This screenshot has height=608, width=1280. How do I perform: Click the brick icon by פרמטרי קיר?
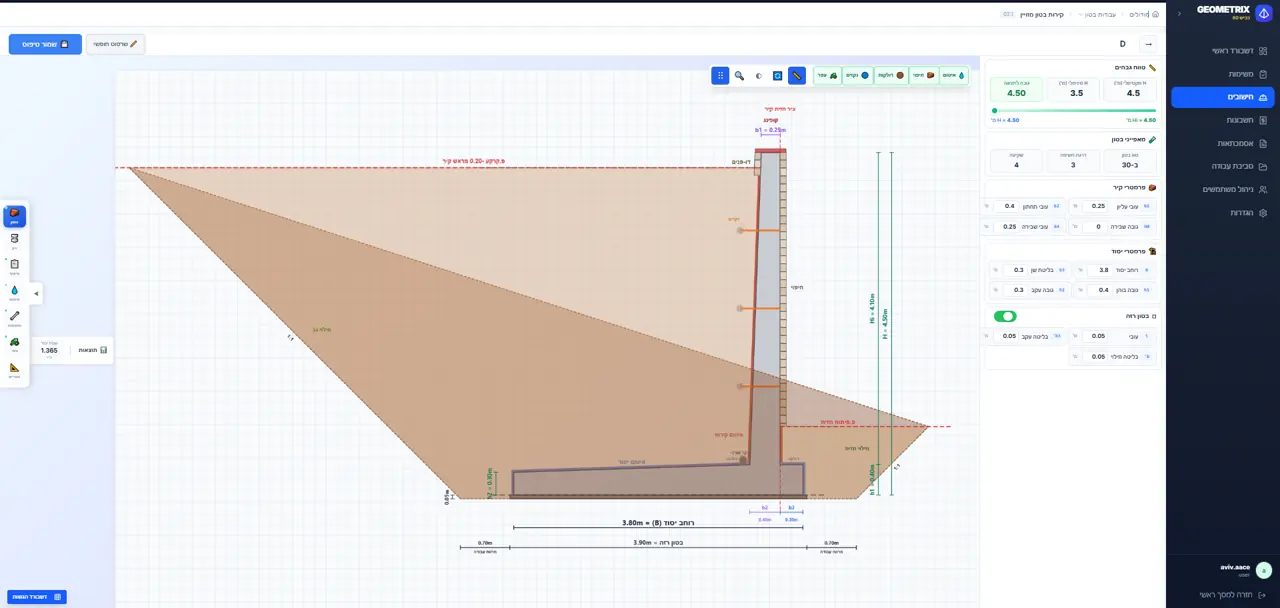[1152, 187]
